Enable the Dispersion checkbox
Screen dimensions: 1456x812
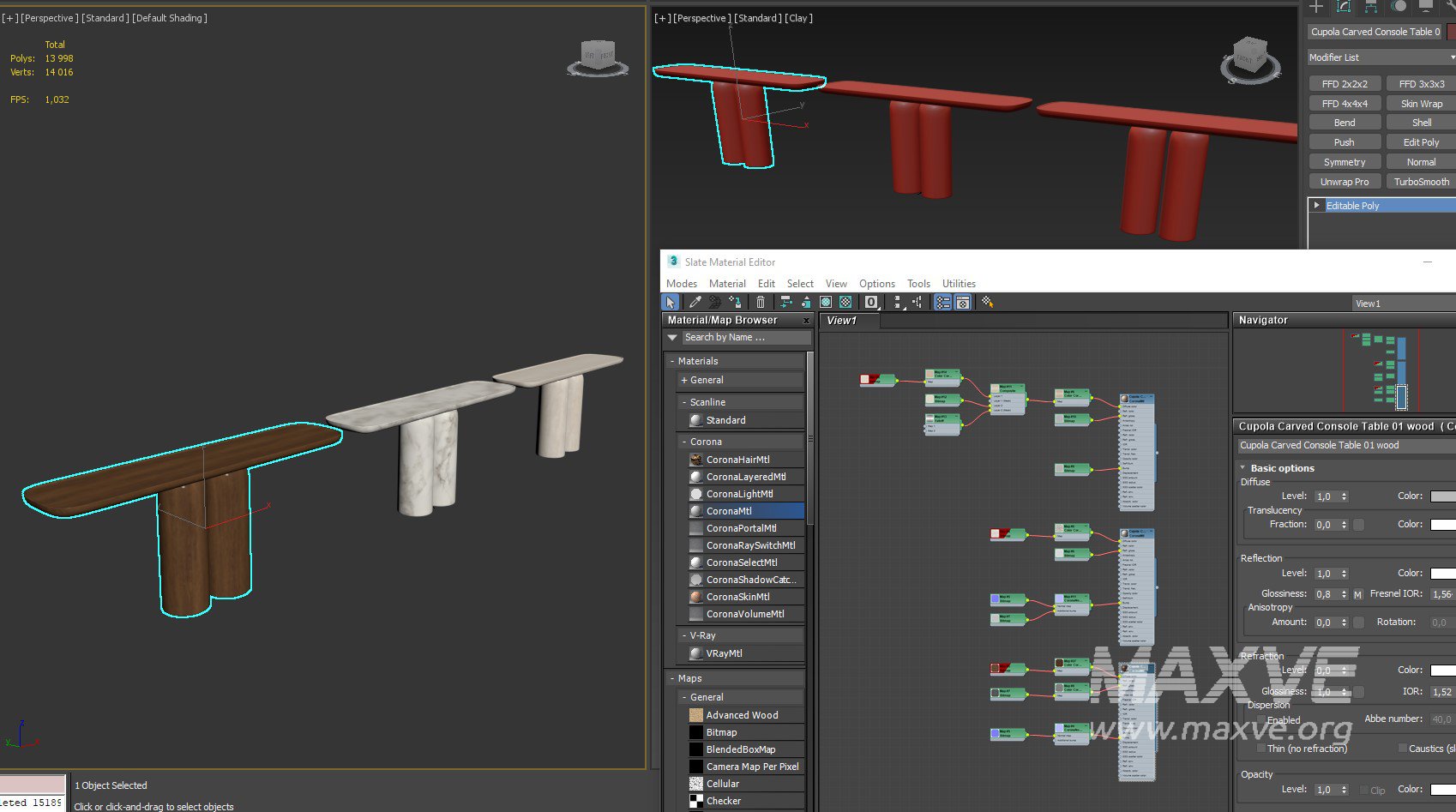coord(1260,720)
